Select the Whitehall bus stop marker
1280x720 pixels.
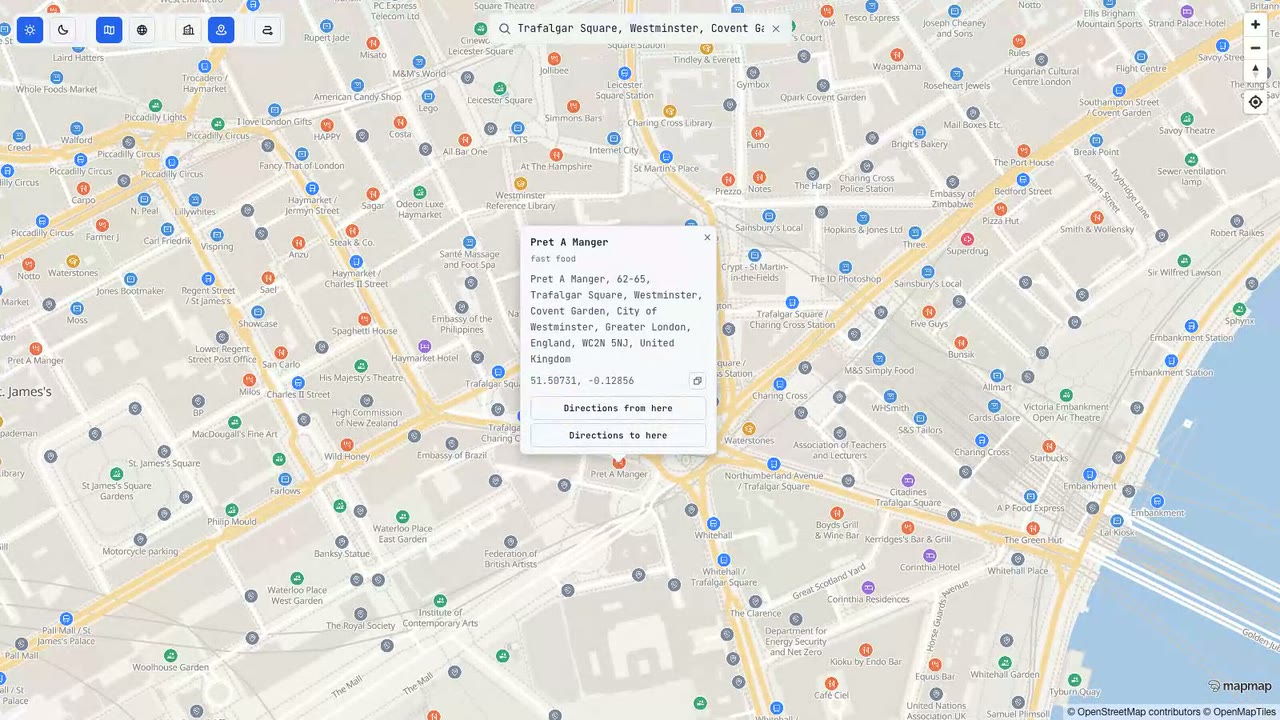click(713, 523)
